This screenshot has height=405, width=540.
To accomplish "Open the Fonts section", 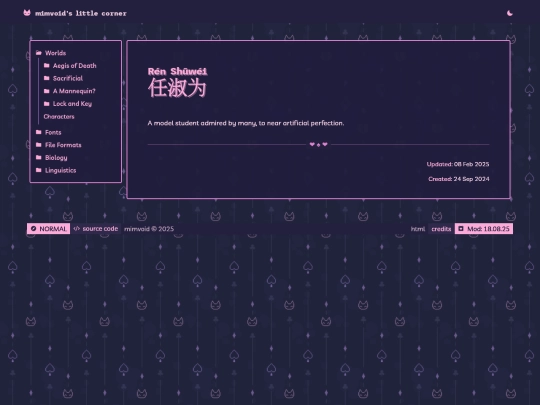I will [53, 132].
